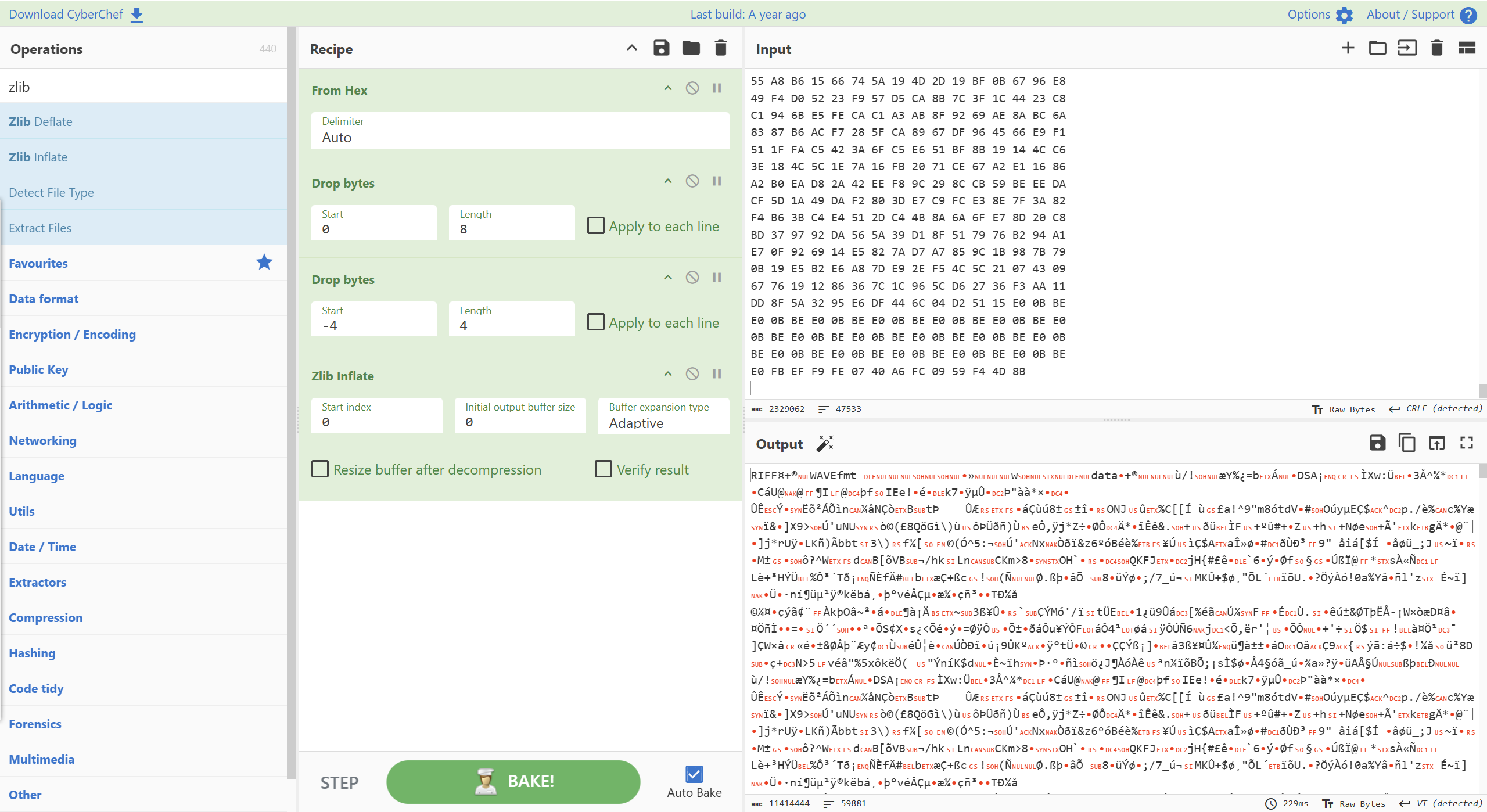Open the Buffer expansion type dropdown
1487x812 pixels.
(x=663, y=416)
